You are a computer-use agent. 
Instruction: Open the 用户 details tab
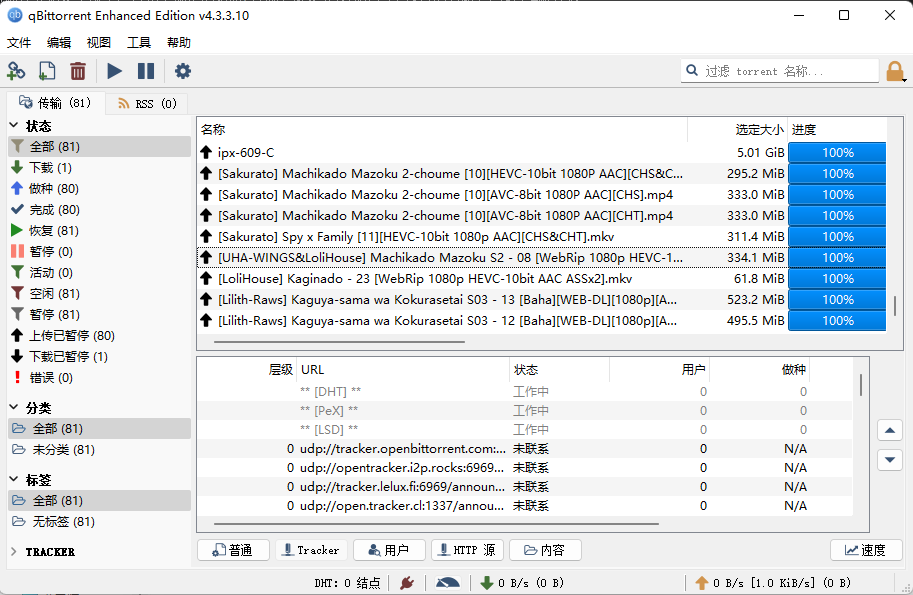(389, 550)
